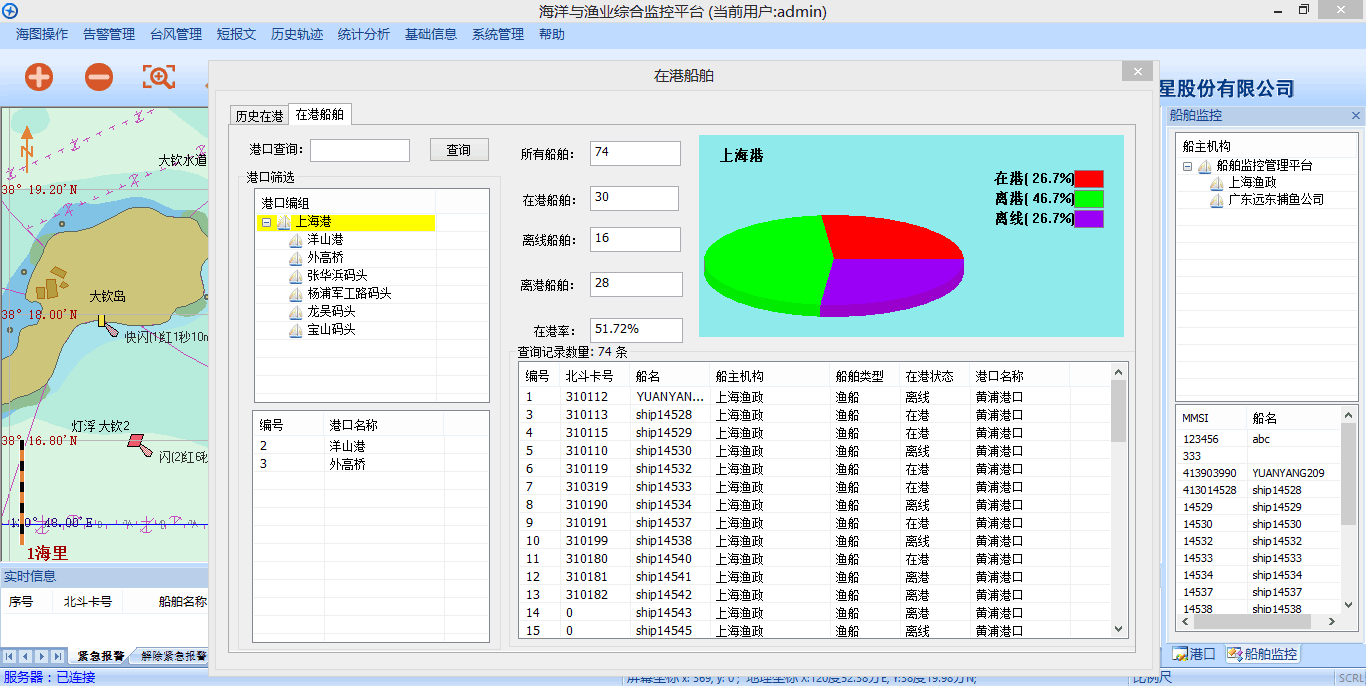Open the 统计分析 menu
The image size is (1366, 686).
364,34
